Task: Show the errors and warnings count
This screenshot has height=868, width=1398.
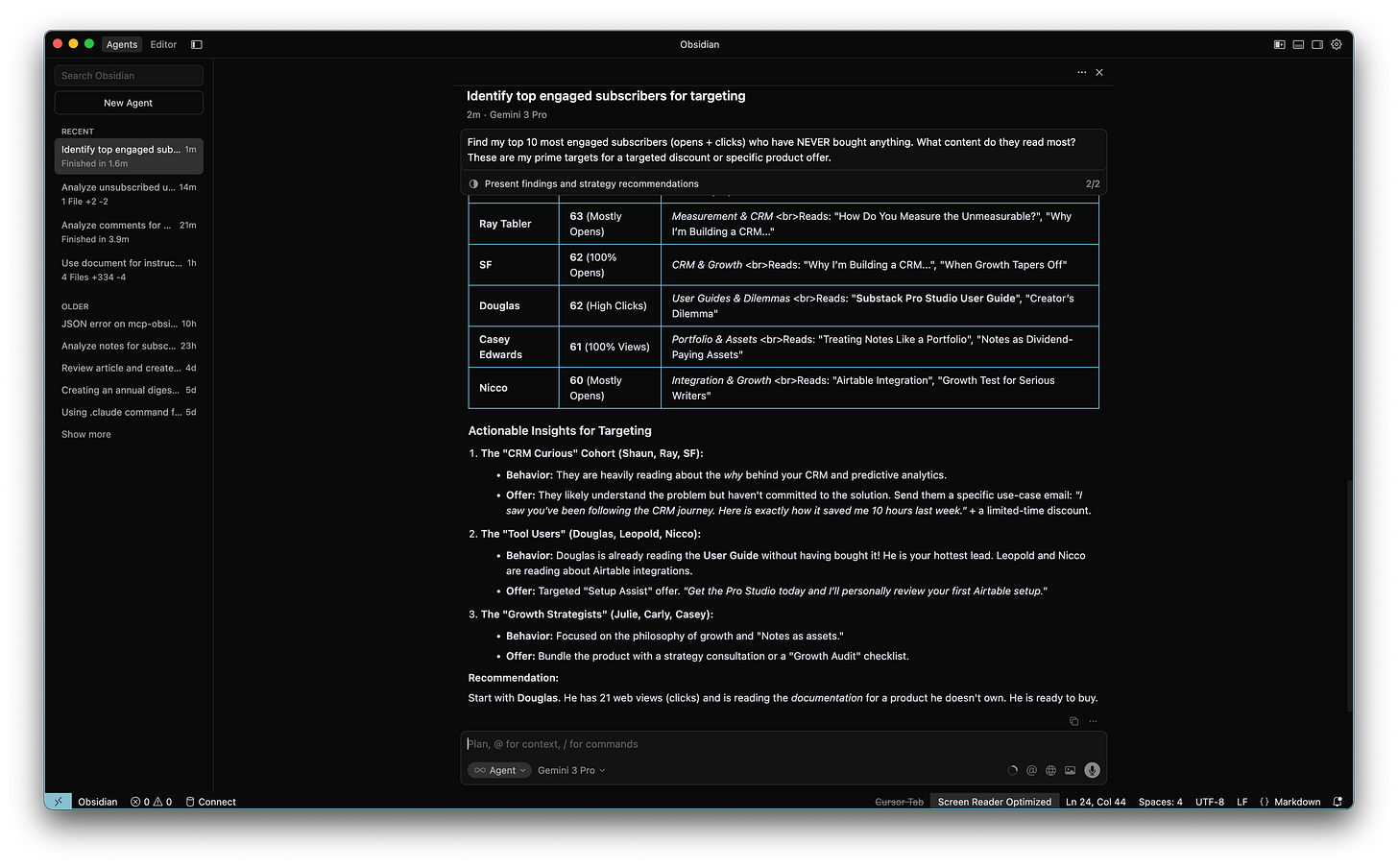Action: [152, 802]
